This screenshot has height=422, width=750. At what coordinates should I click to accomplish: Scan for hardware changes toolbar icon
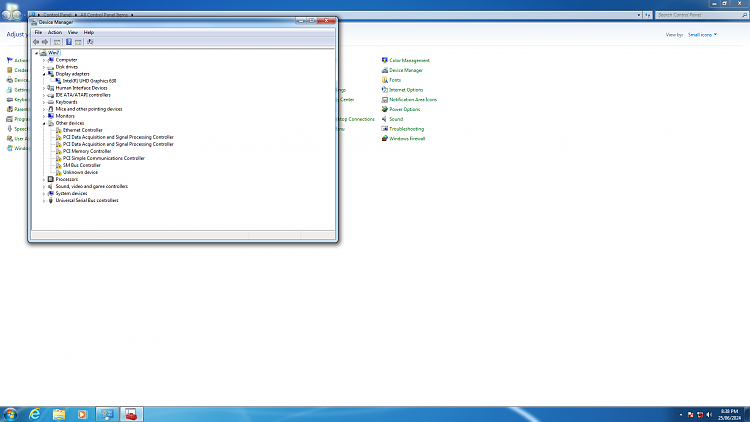click(89, 42)
